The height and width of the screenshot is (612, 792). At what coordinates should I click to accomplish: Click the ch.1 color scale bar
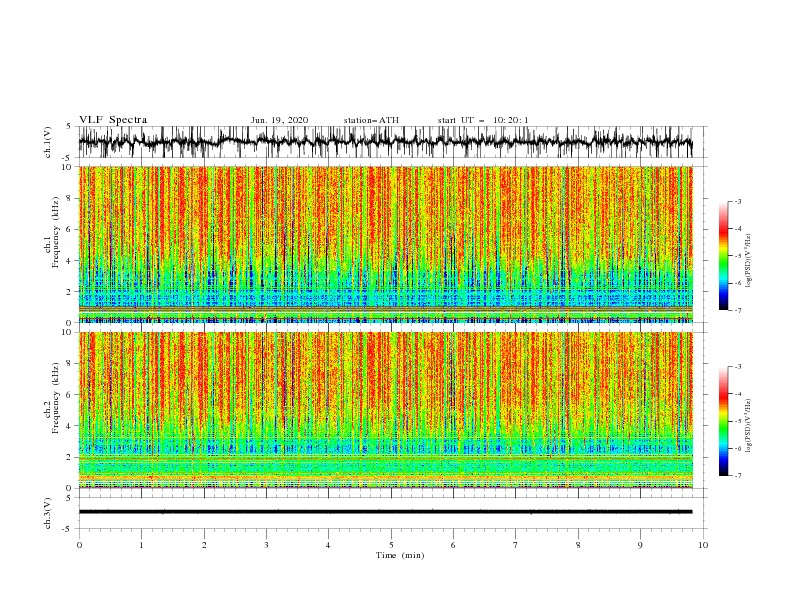[x=723, y=255]
